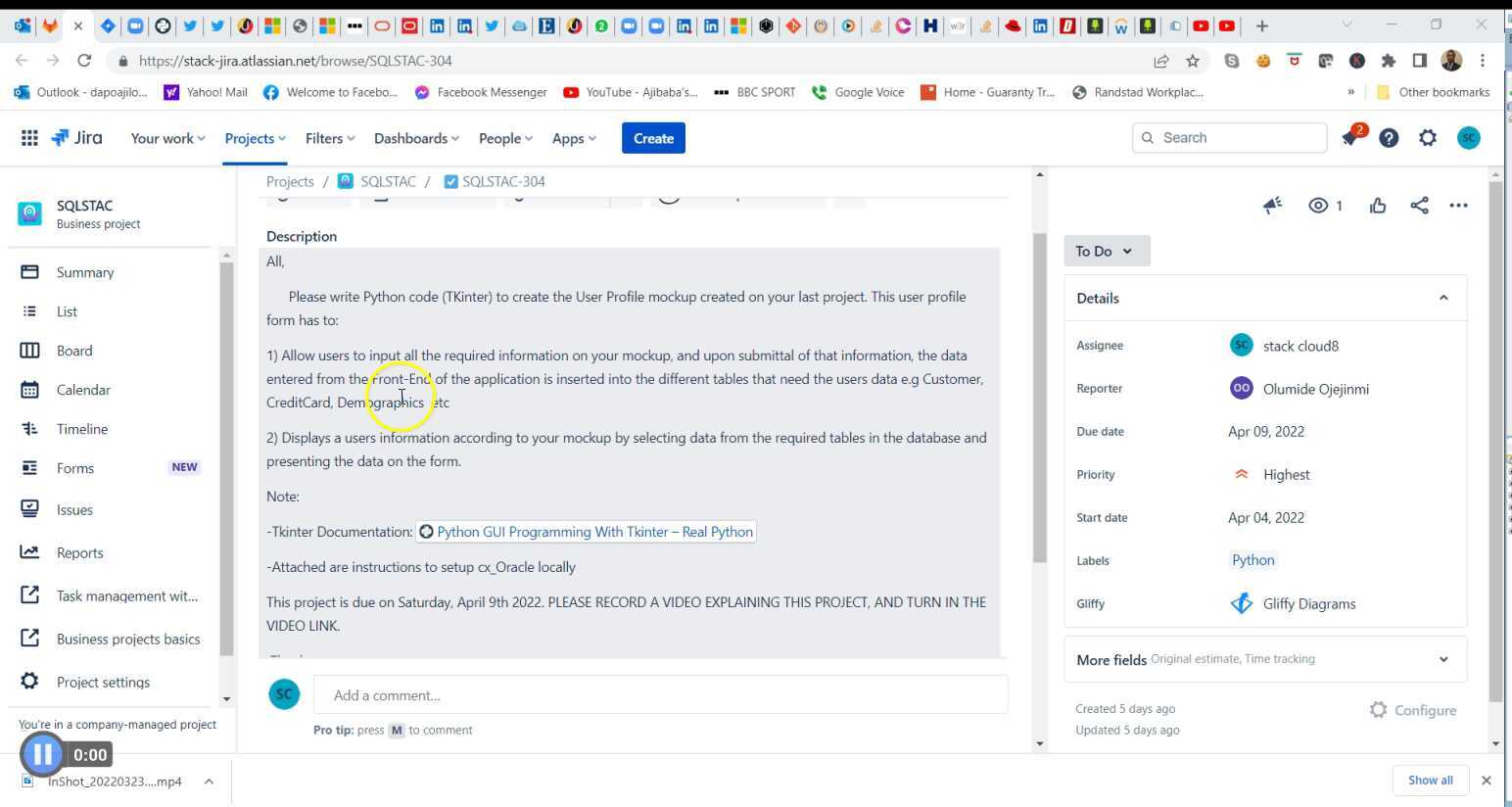
Task: Click the share icon on the issue
Action: pyautogui.click(x=1419, y=205)
